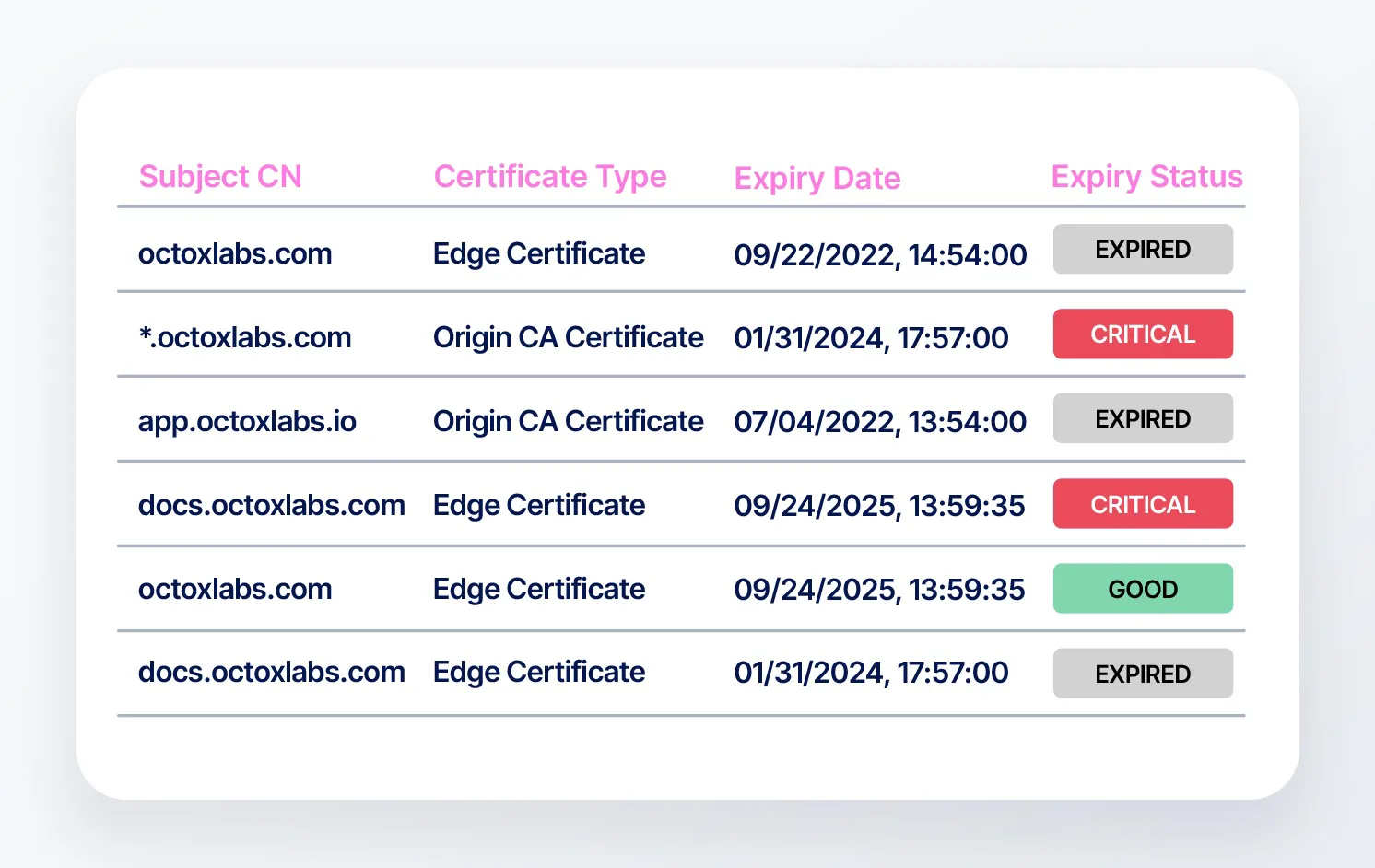Click Origin CA Certificate for app.octoxlabs.io
Image resolution: width=1375 pixels, height=868 pixels.
569,421
